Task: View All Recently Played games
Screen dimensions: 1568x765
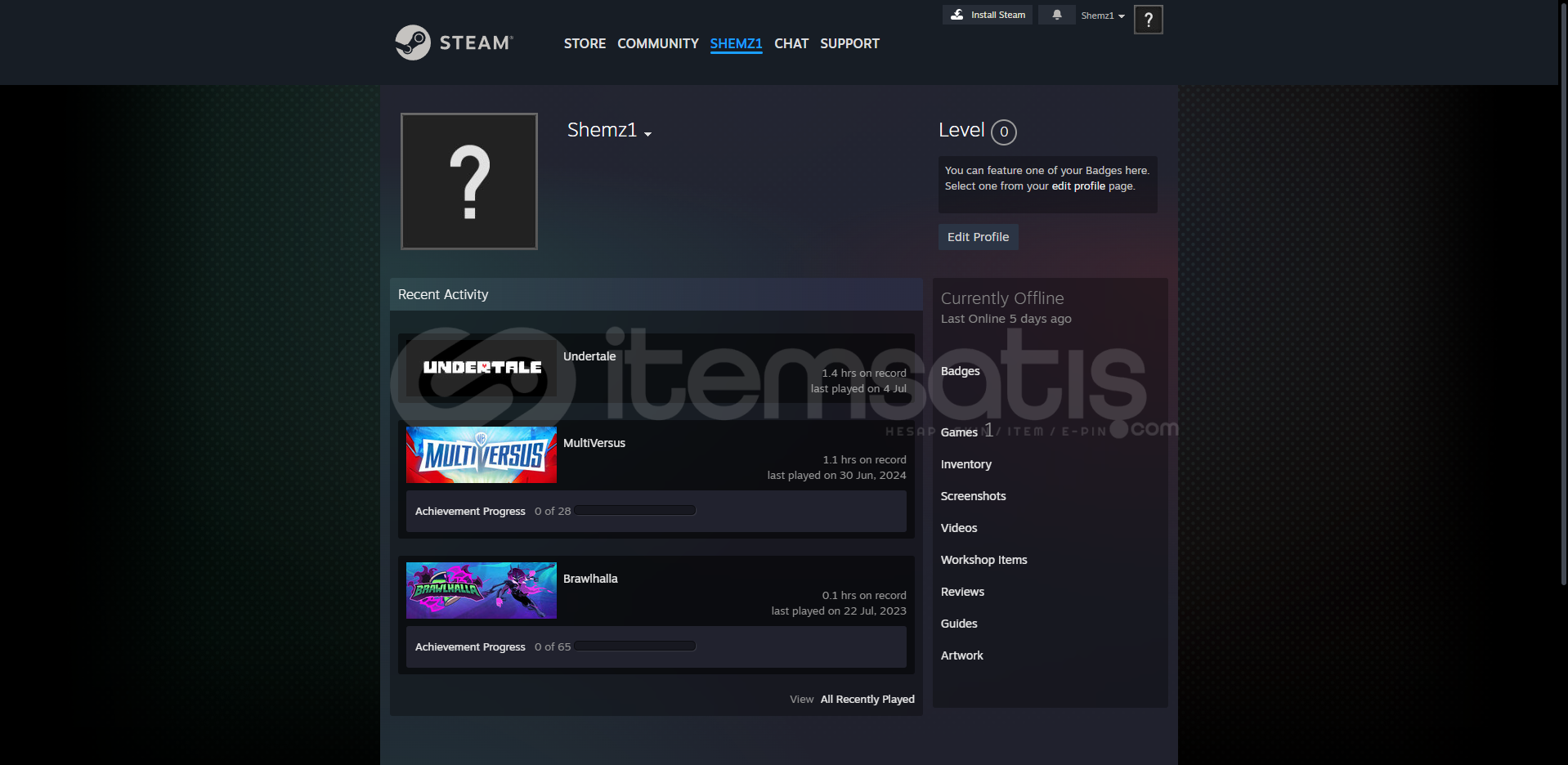Action: pos(867,699)
